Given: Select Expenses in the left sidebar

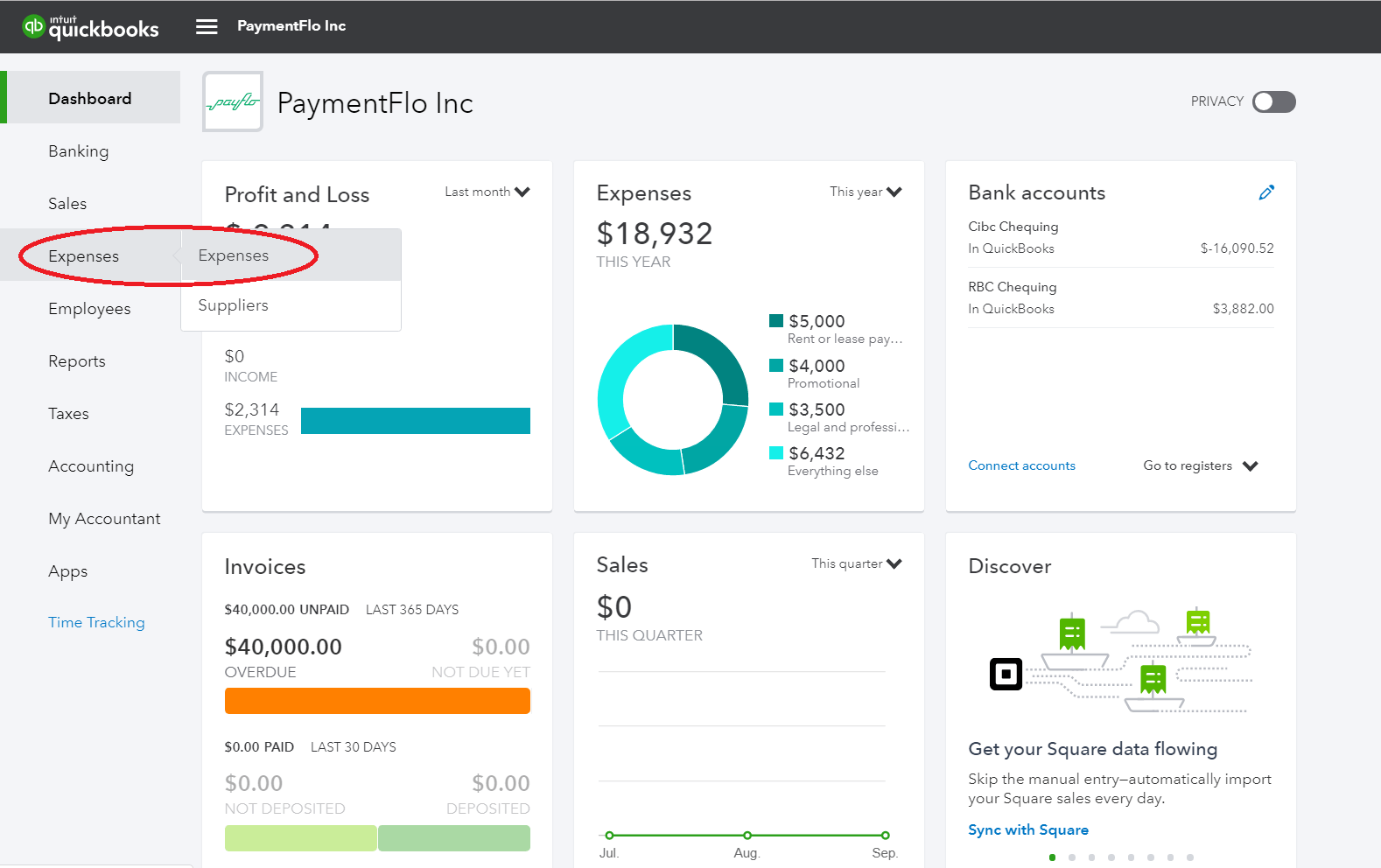Looking at the screenshot, I should pos(84,255).
